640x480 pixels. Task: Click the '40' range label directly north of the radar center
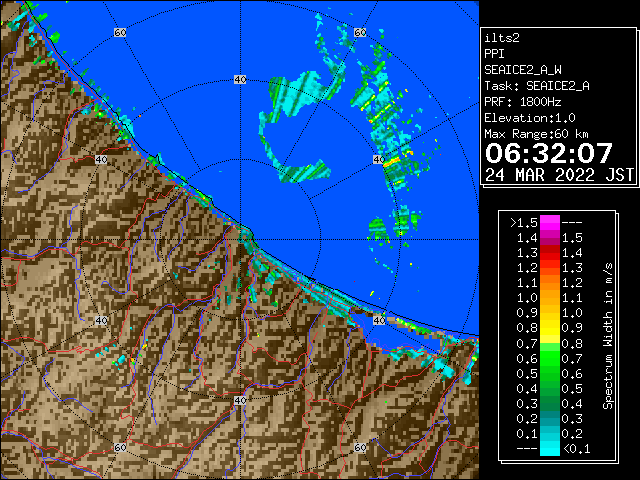240,80
